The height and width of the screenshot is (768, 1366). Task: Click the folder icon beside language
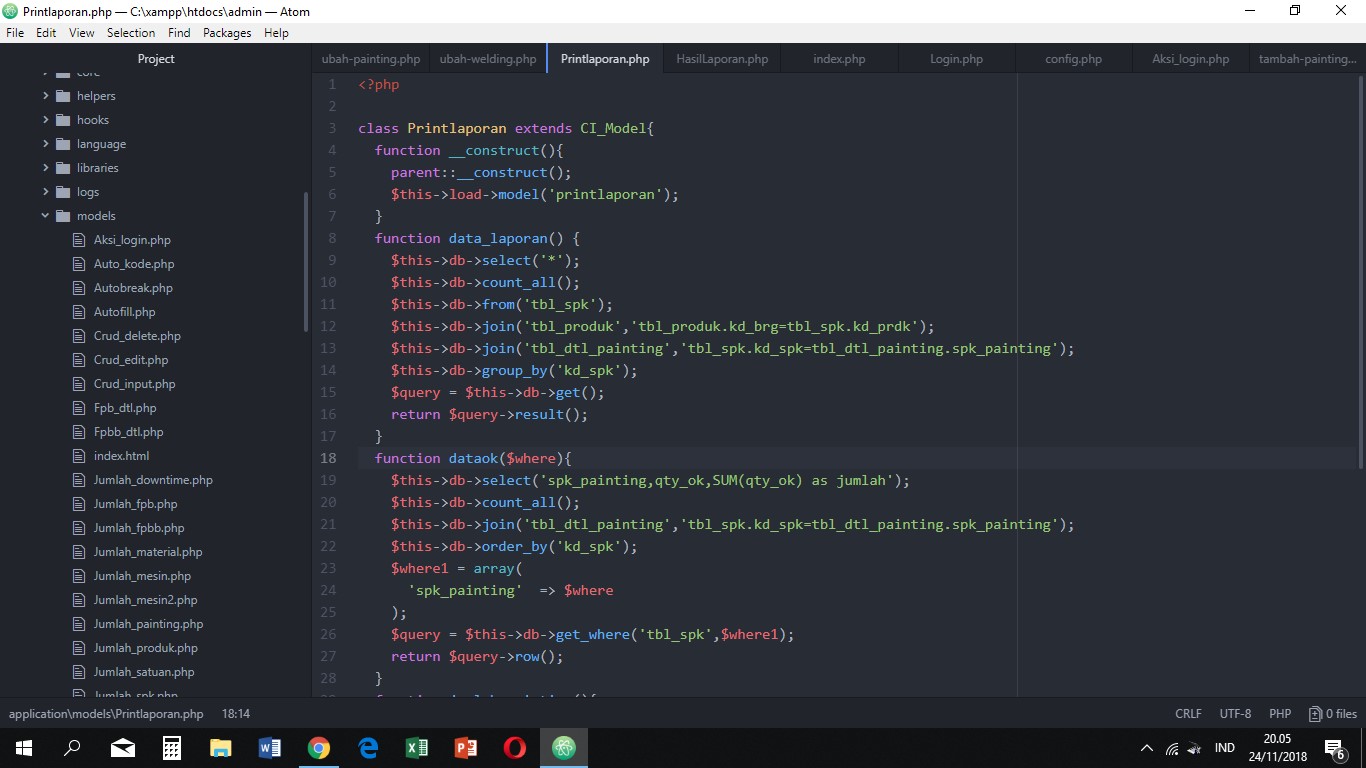62,143
